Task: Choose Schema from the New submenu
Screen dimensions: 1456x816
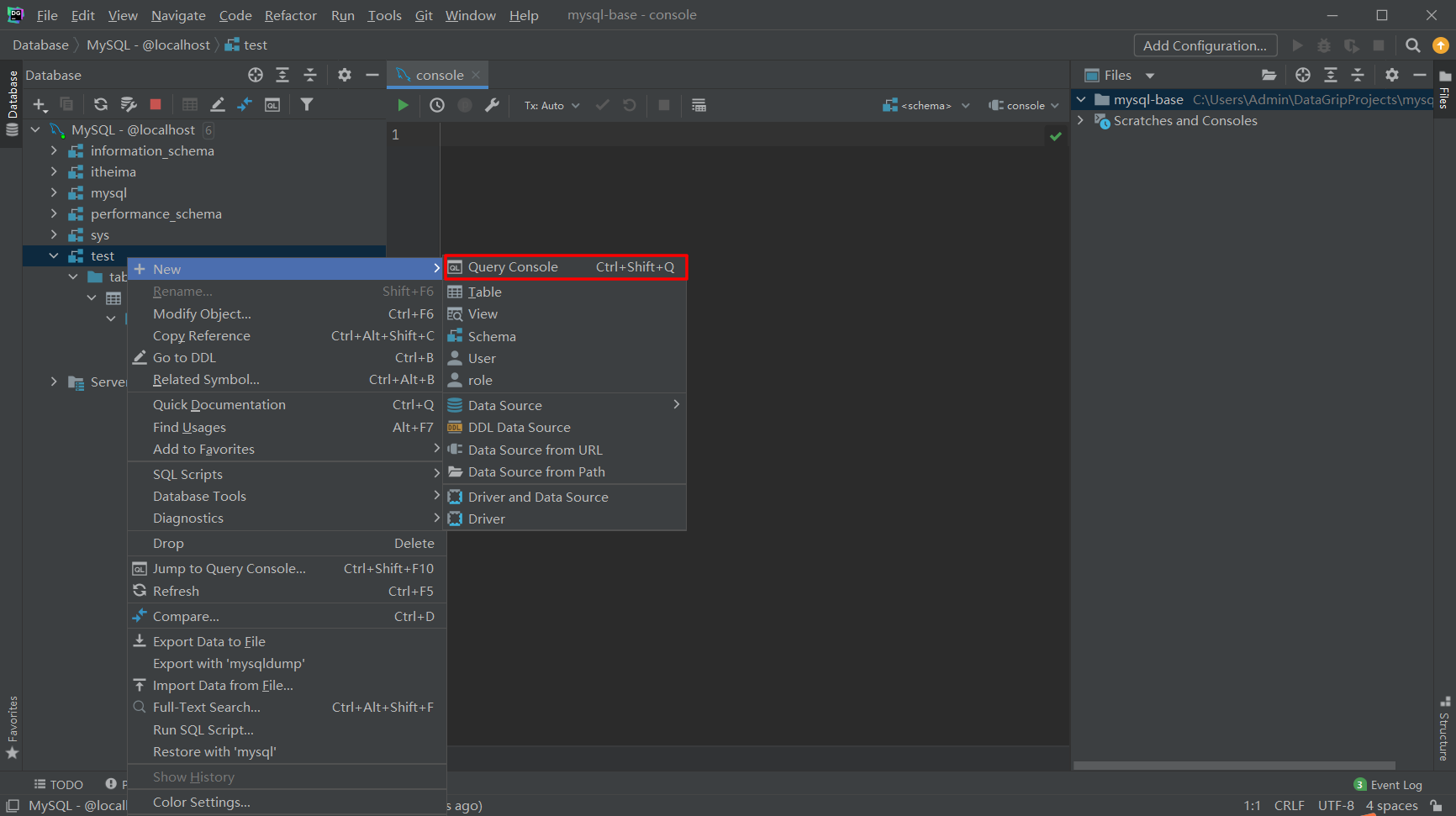Action: click(x=565, y=336)
